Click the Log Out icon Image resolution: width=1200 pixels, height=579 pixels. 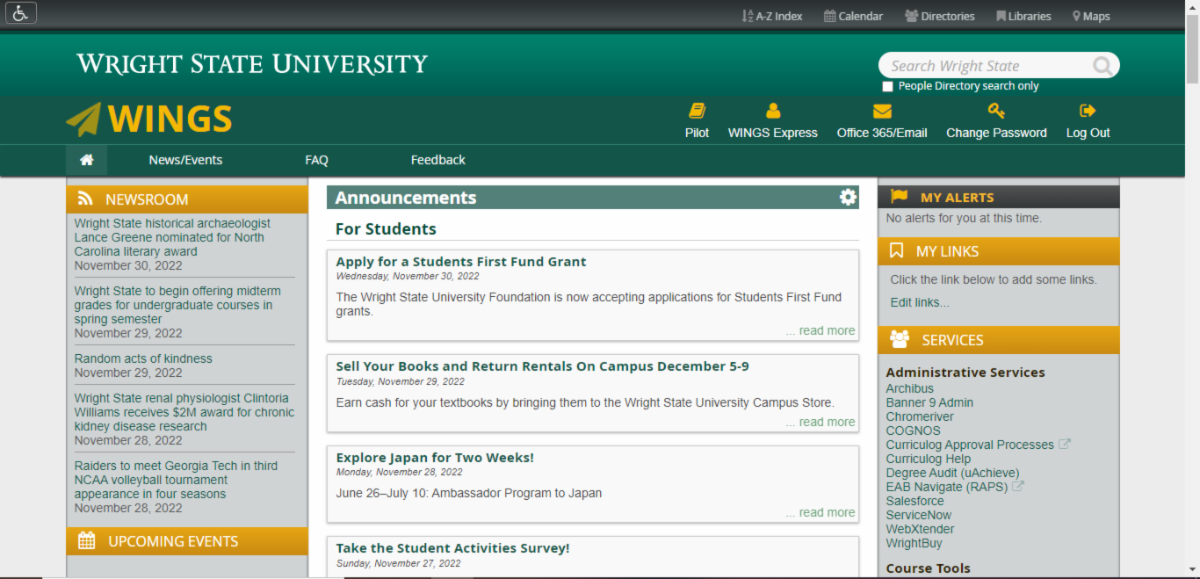coord(1087,111)
